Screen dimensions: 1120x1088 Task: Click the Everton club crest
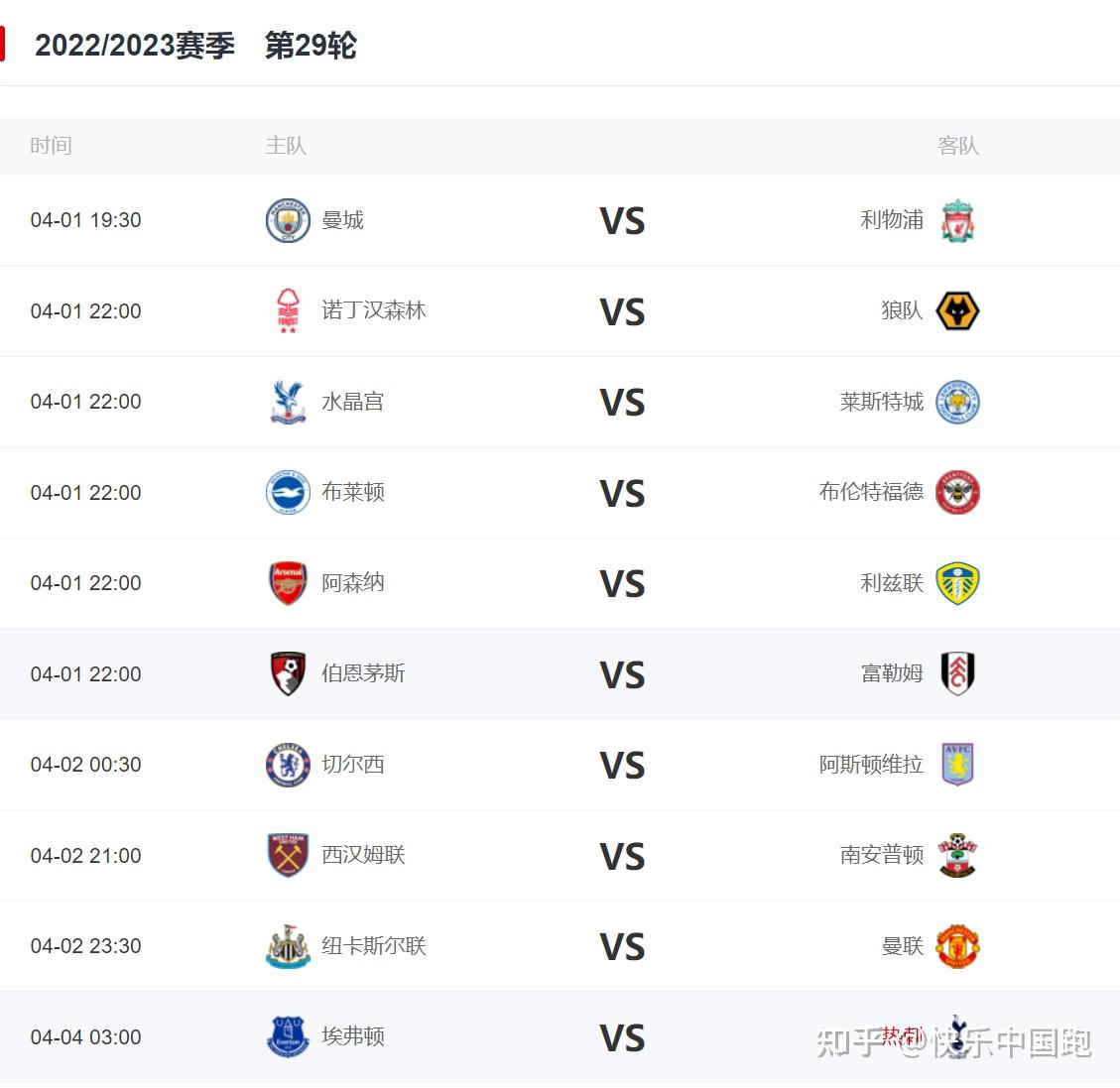coord(288,1036)
